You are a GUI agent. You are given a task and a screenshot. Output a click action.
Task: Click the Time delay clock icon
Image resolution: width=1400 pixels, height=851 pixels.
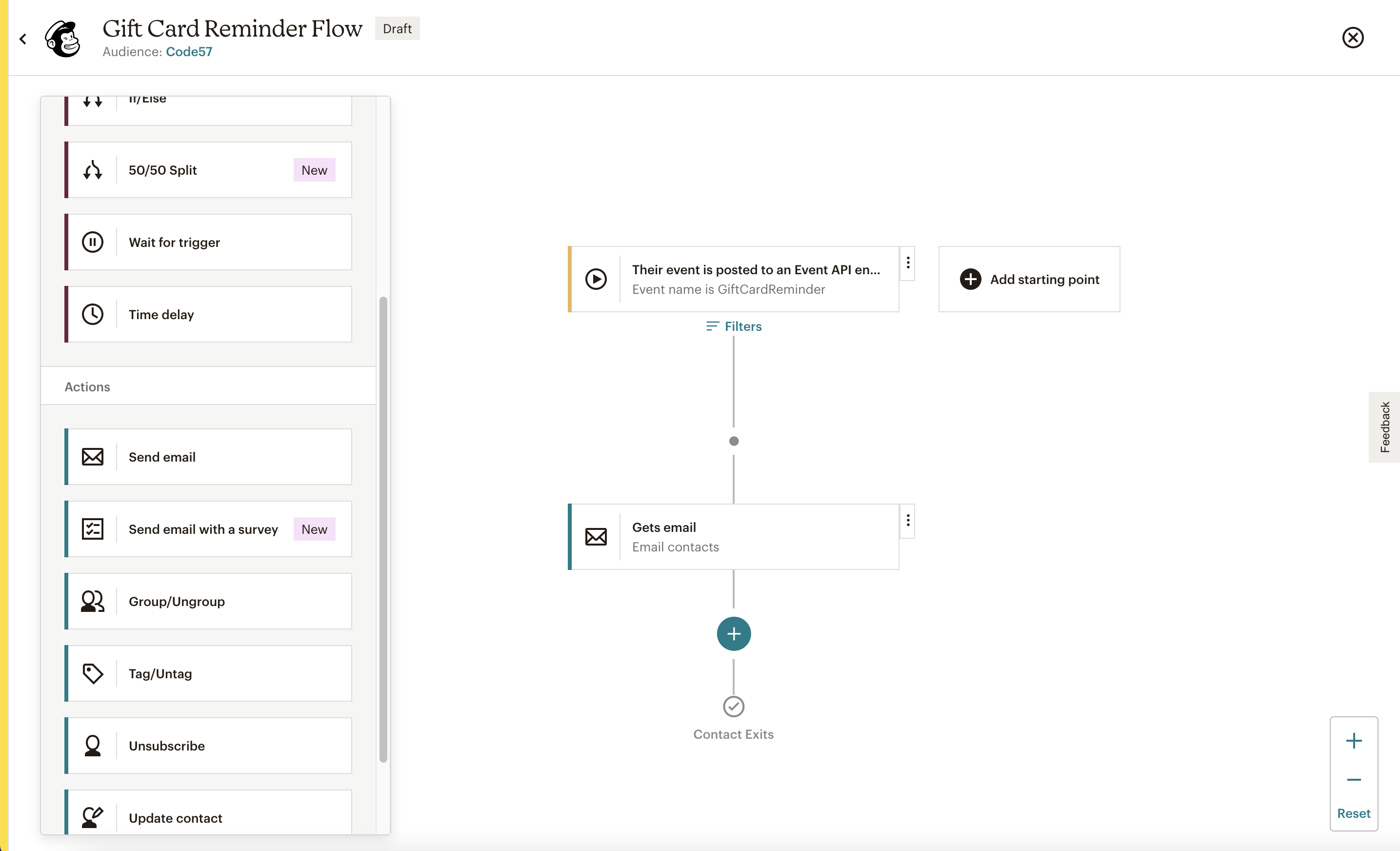(92, 314)
